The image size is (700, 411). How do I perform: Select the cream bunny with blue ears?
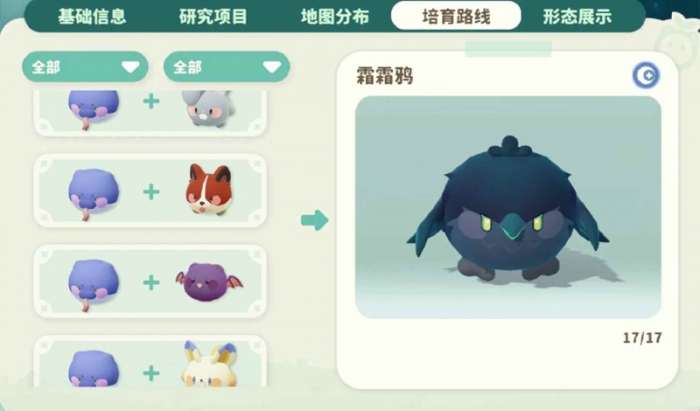[x=209, y=364]
